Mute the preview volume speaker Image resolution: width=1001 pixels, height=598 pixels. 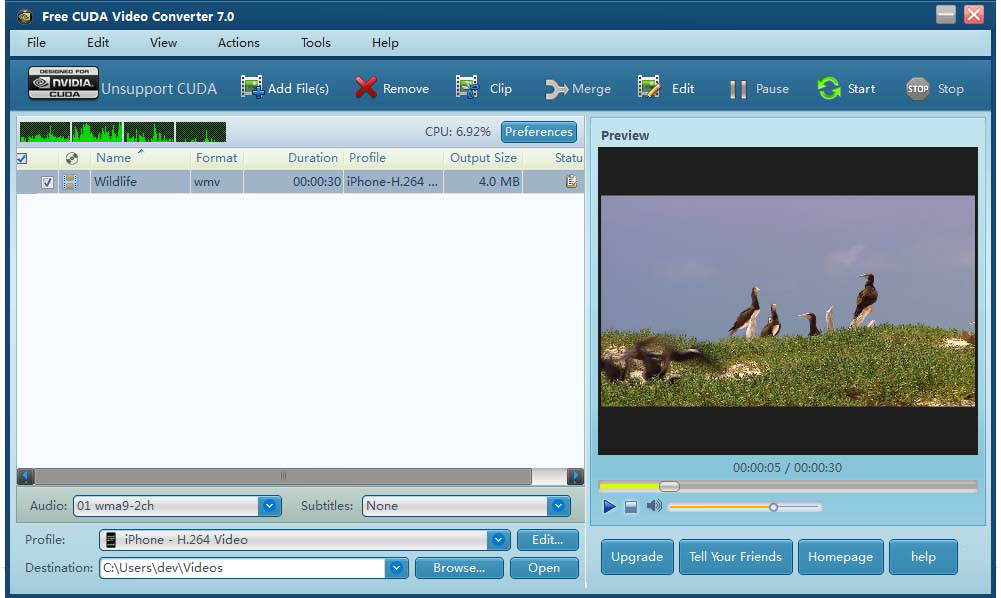click(654, 506)
